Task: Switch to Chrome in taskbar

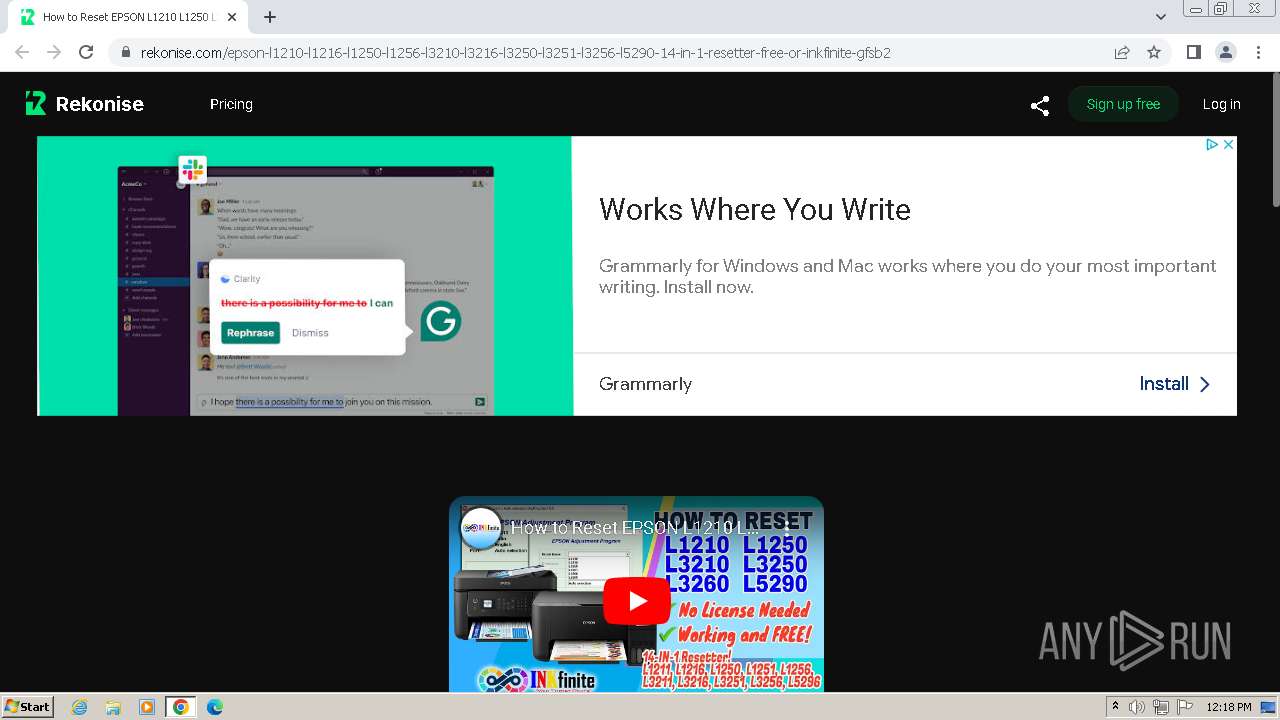Action: pyautogui.click(x=180, y=707)
